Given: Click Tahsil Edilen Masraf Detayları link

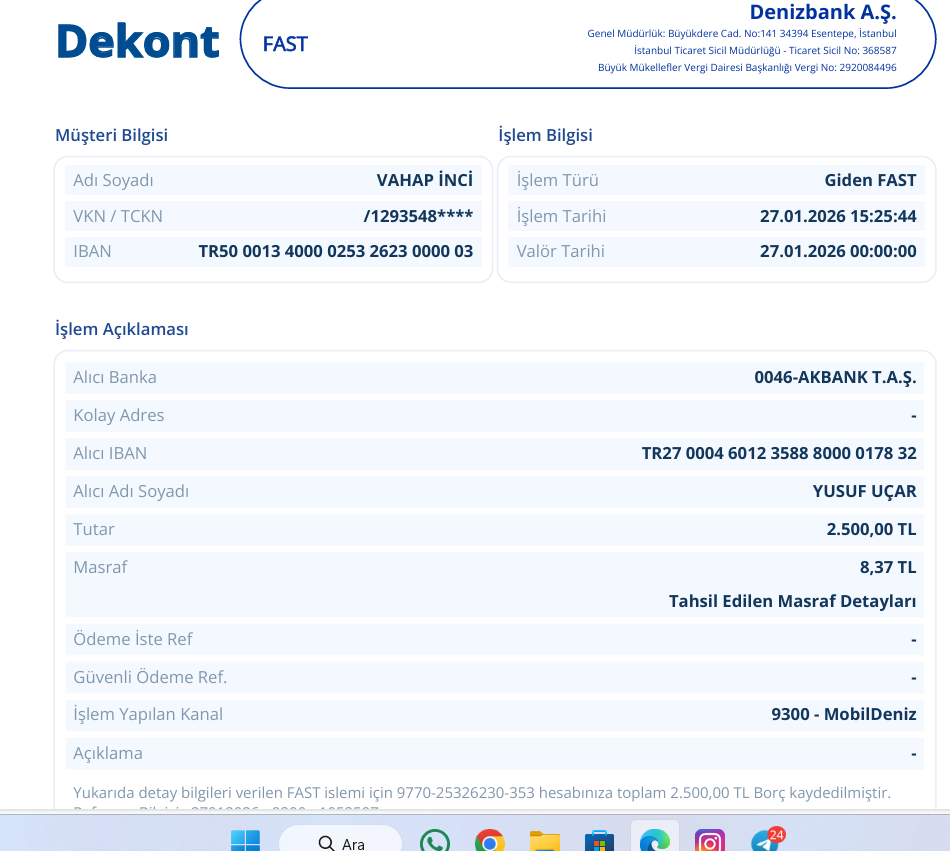Looking at the screenshot, I should click(x=792, y=601).
